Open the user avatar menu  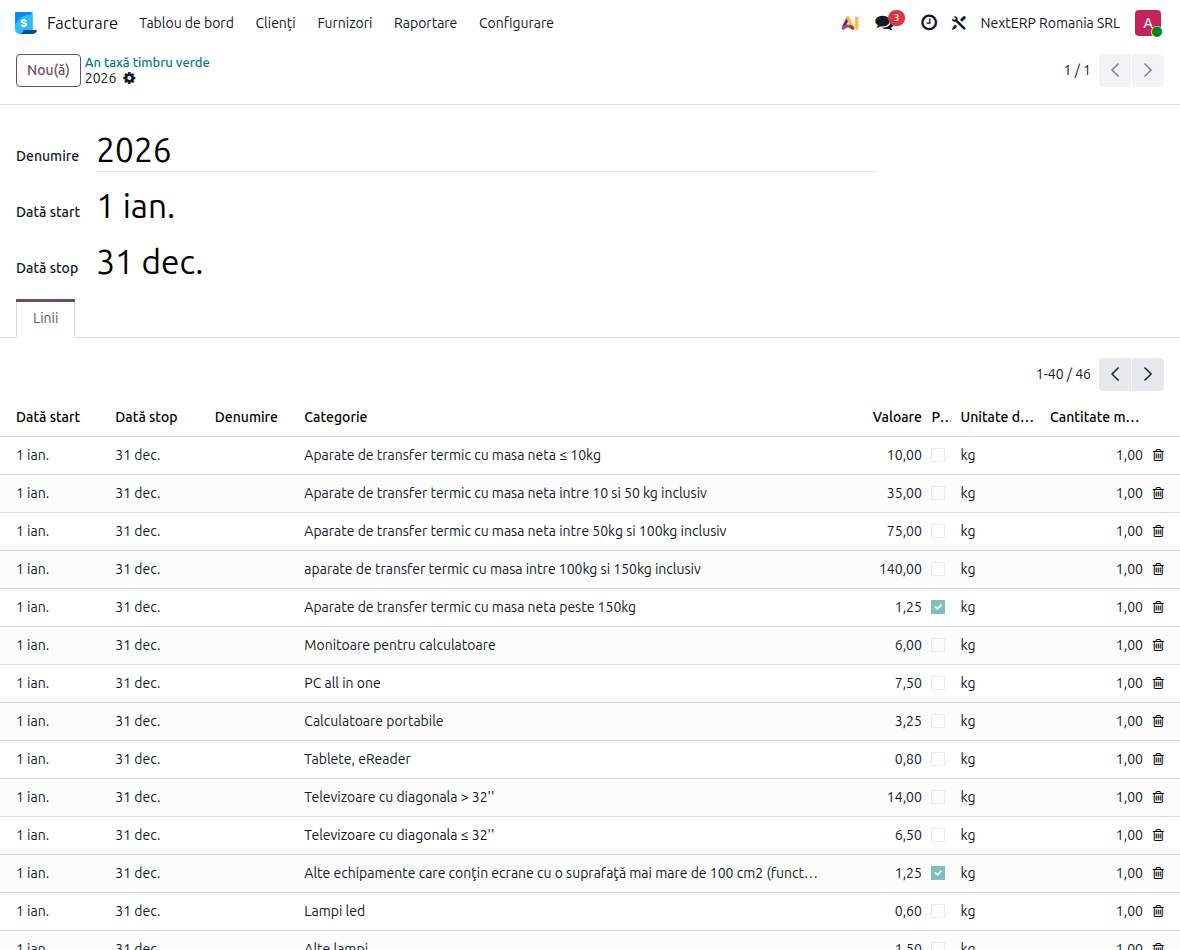point(1148,23)
